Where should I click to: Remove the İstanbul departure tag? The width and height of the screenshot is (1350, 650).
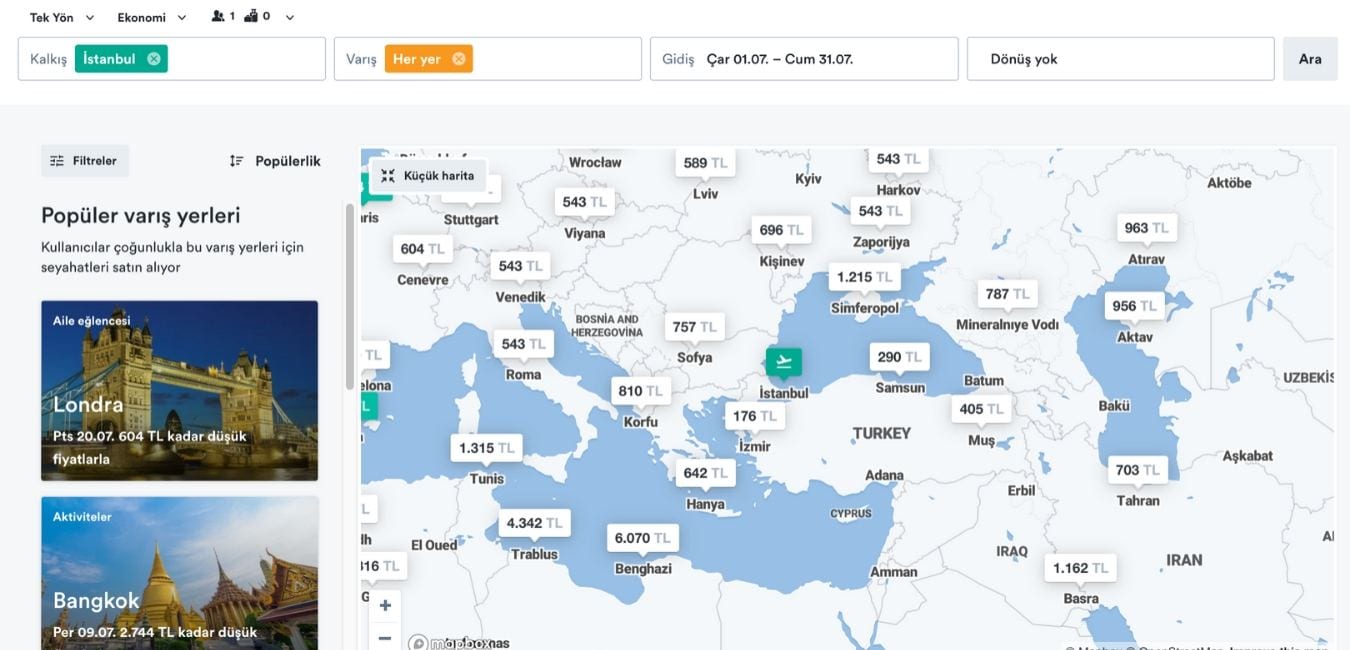pyautogui.click(x=154, y=59)
